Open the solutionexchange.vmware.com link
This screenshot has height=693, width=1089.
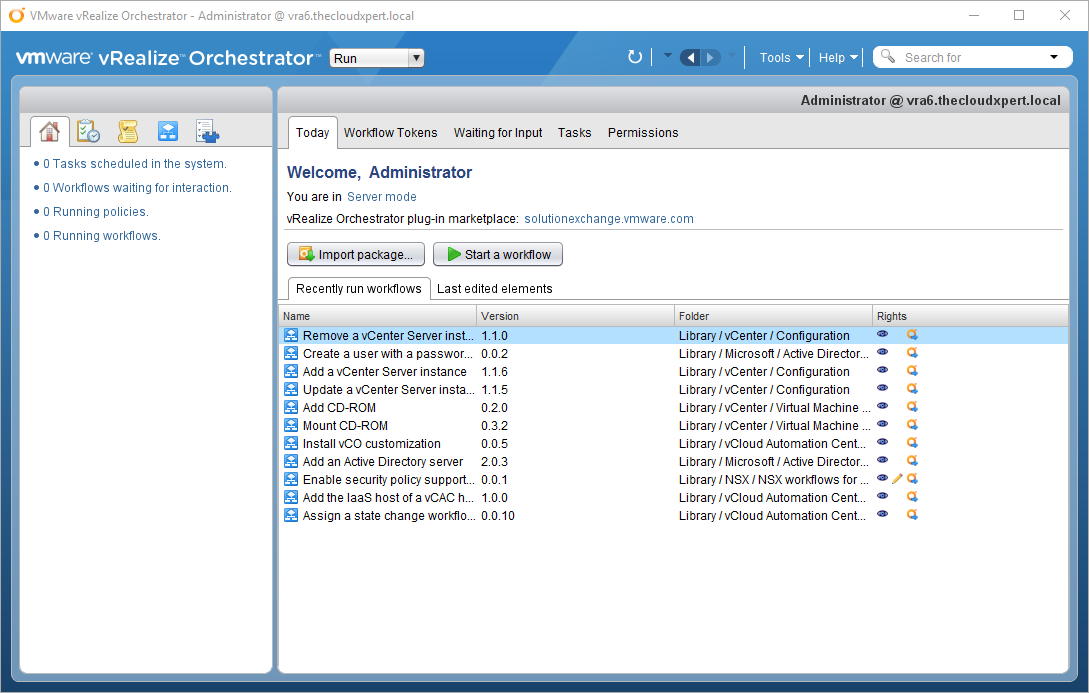coord(608,218)
